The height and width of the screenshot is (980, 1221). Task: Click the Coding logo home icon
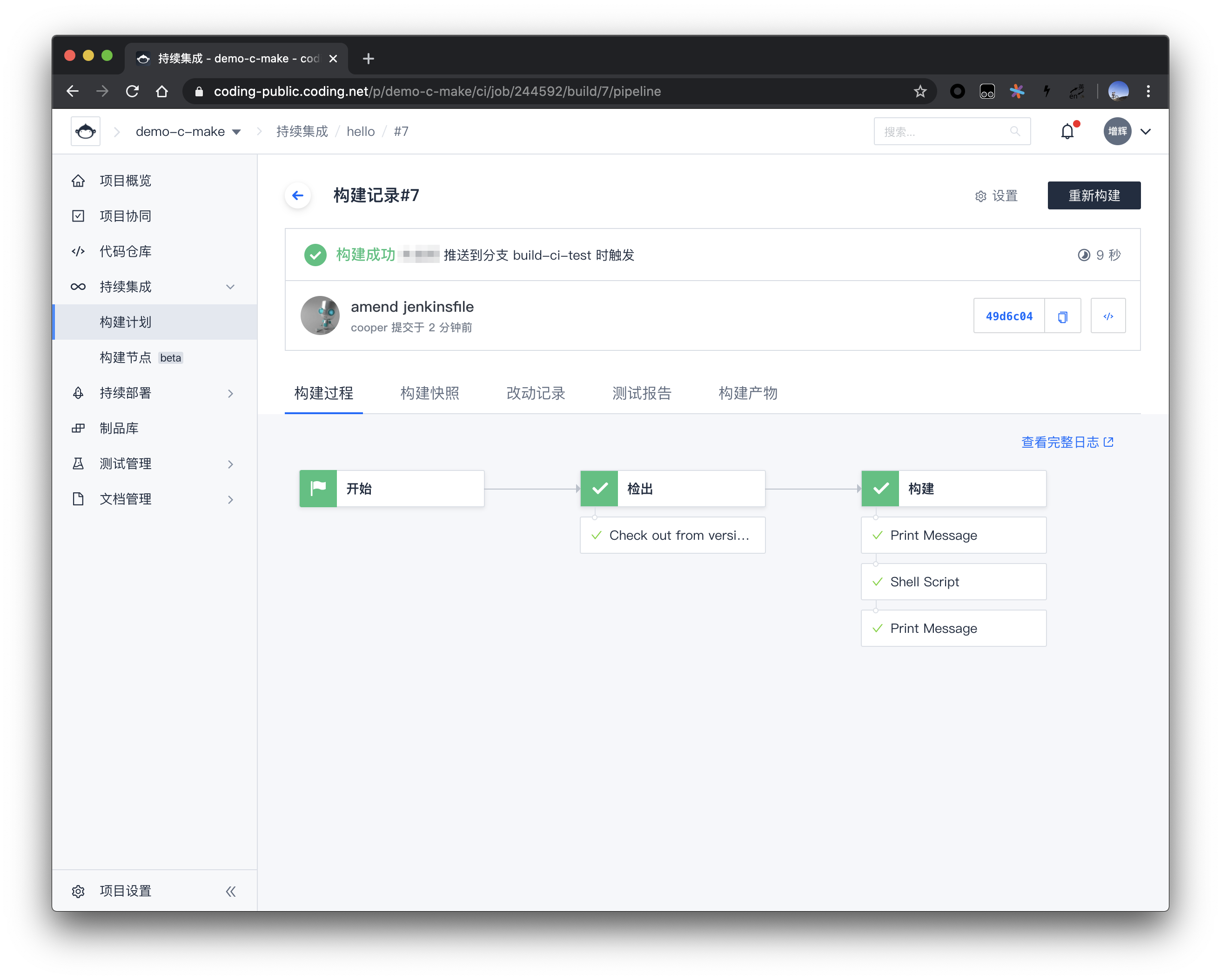point(86,131)
